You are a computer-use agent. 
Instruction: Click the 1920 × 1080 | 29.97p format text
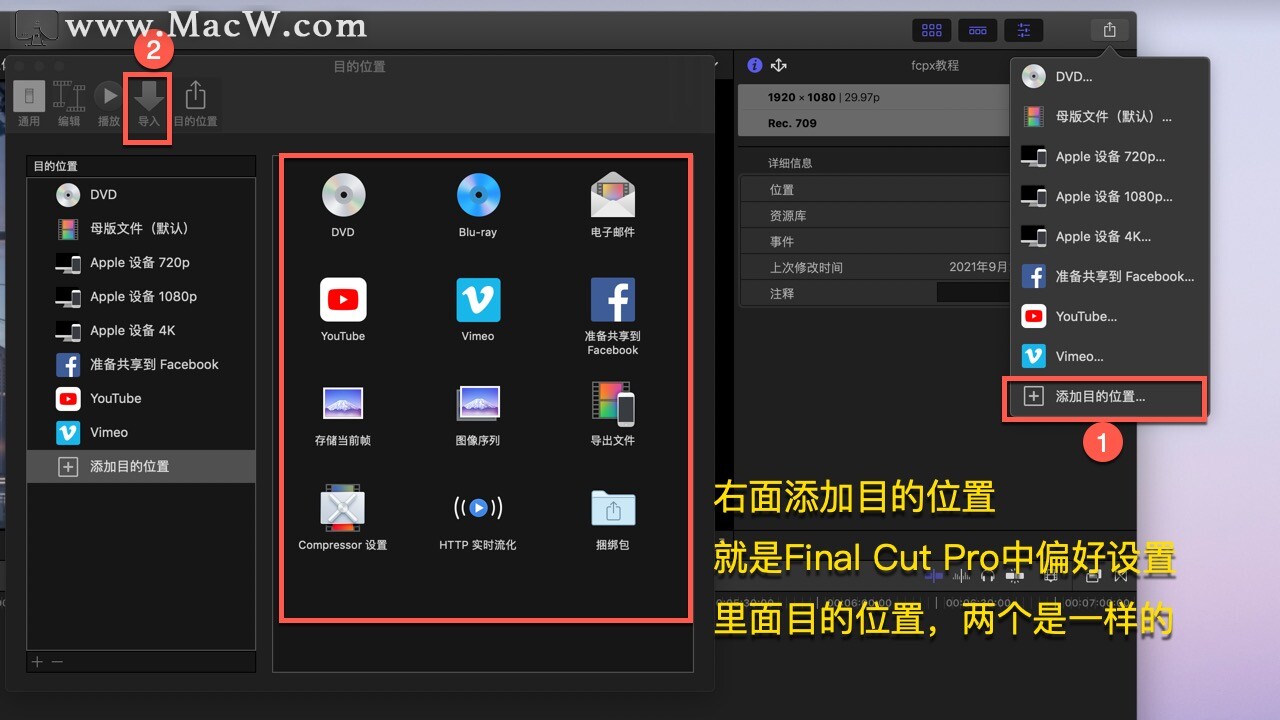[824, 98]
